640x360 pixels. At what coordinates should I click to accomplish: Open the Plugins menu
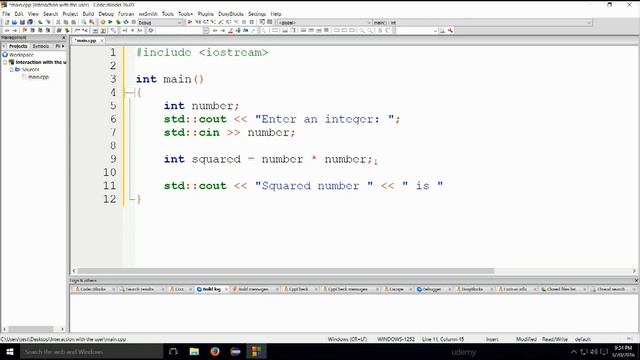click(206, 14)
